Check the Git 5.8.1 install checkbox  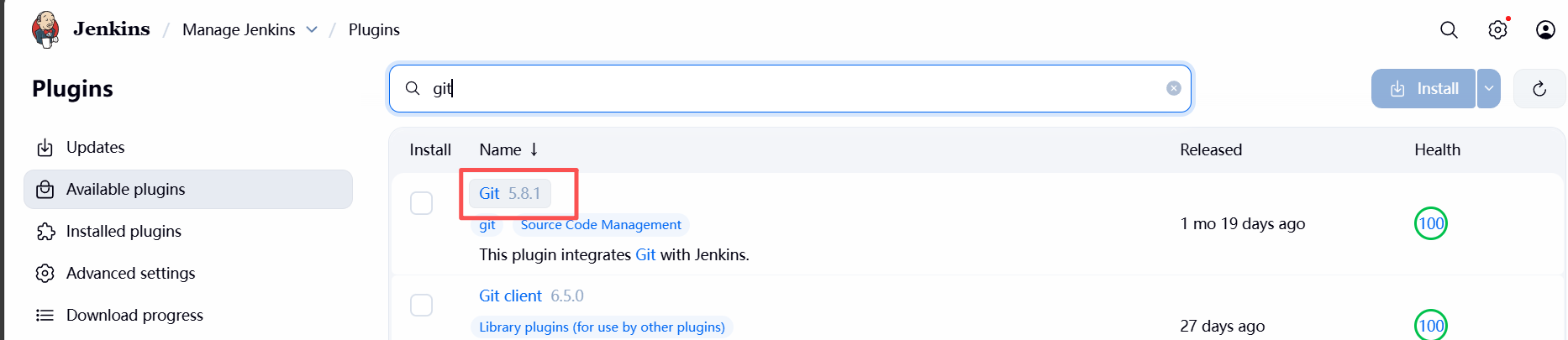click(x=421, y=203)
